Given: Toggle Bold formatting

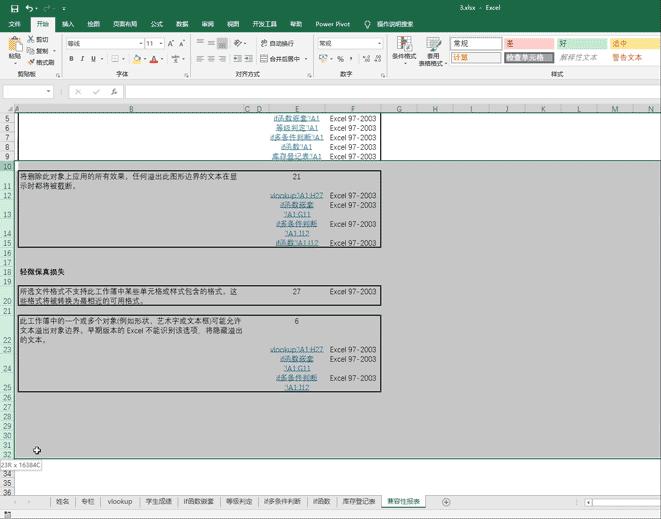Looking at the screenshot, I should [x=71, y=59].
